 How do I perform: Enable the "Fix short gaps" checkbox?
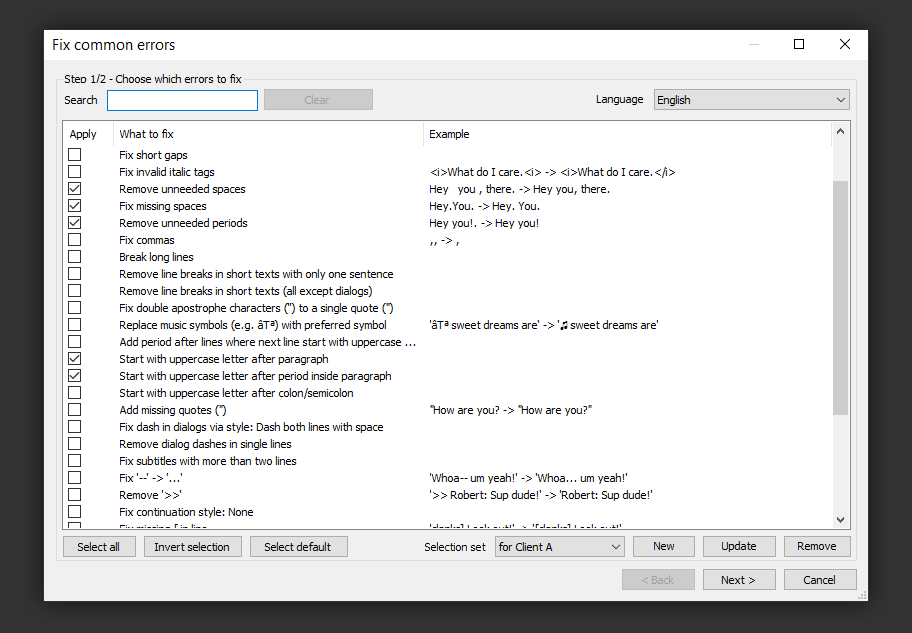pos(74,154)
